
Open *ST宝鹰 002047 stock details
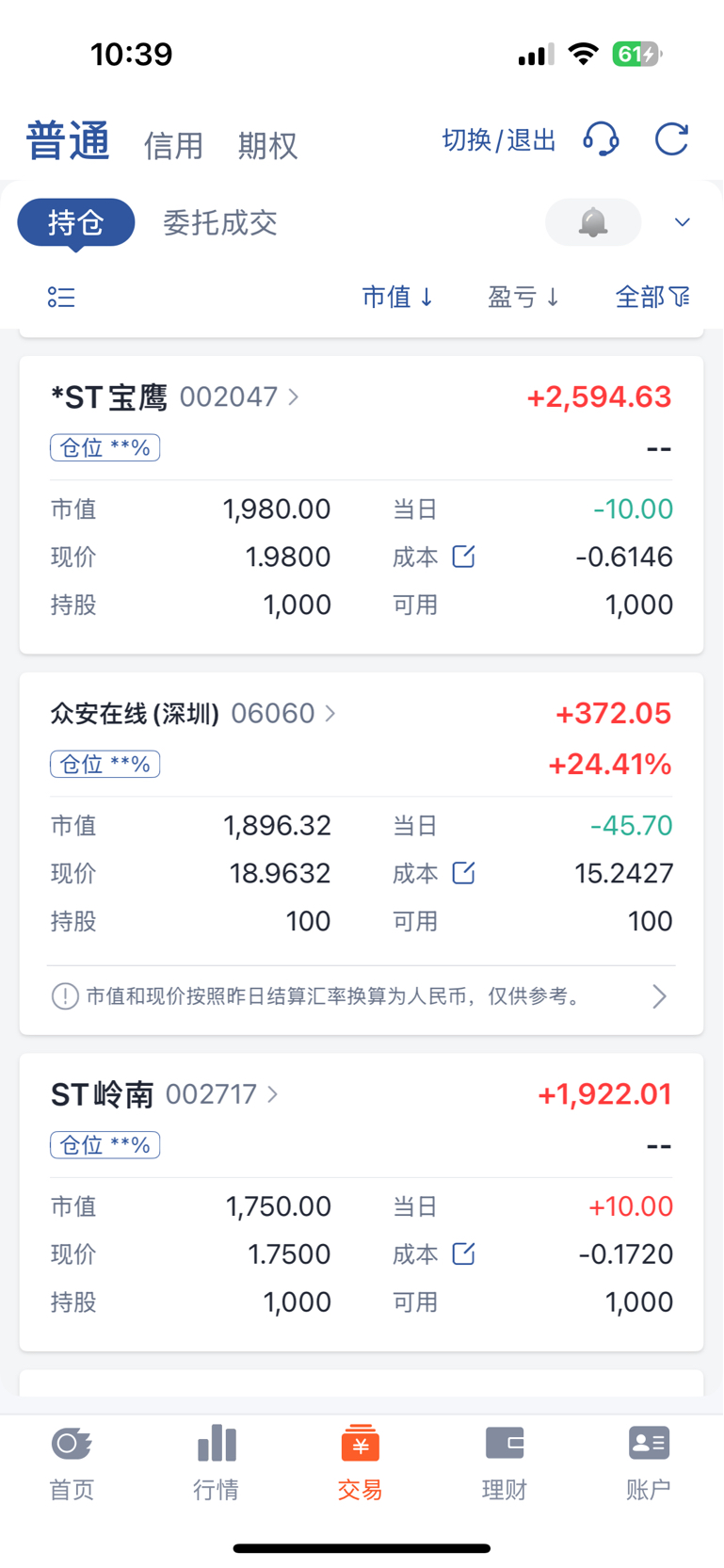(x=175, y=397)
